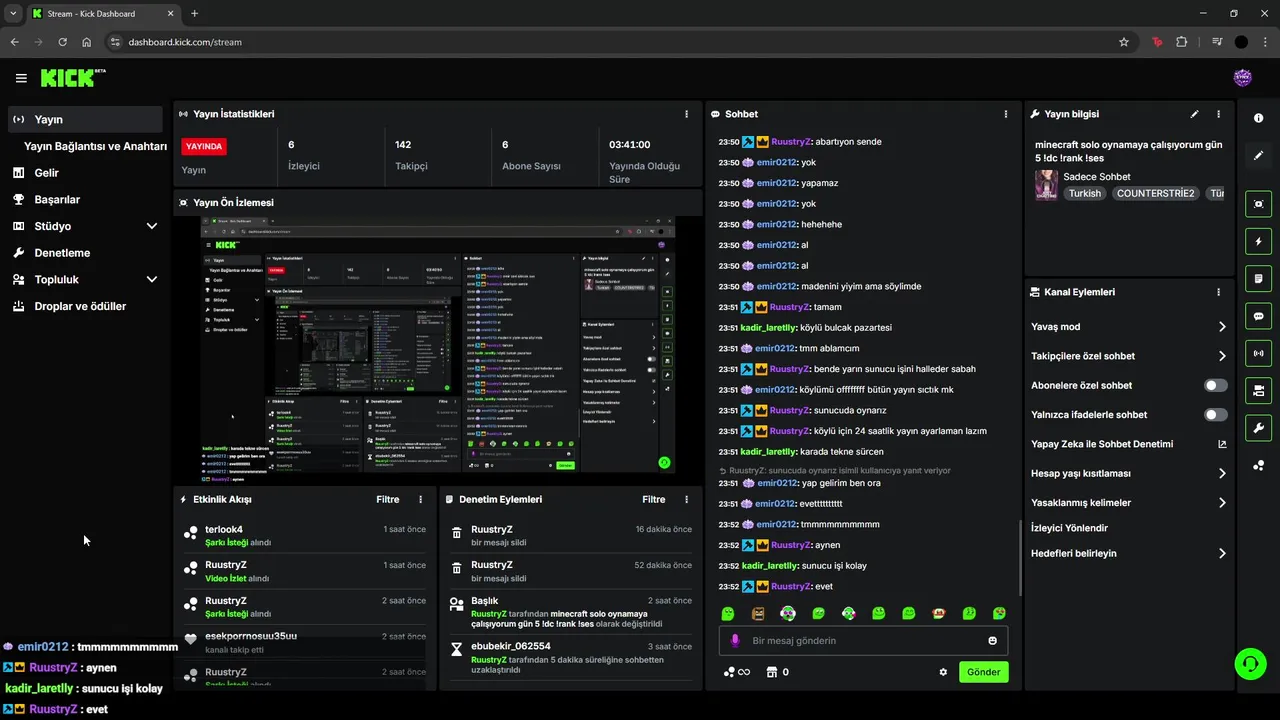This screenshot has width=1280, height=720.
Task: Toggle the wrench widget in right rail
Action: [x=1258, y=428]
